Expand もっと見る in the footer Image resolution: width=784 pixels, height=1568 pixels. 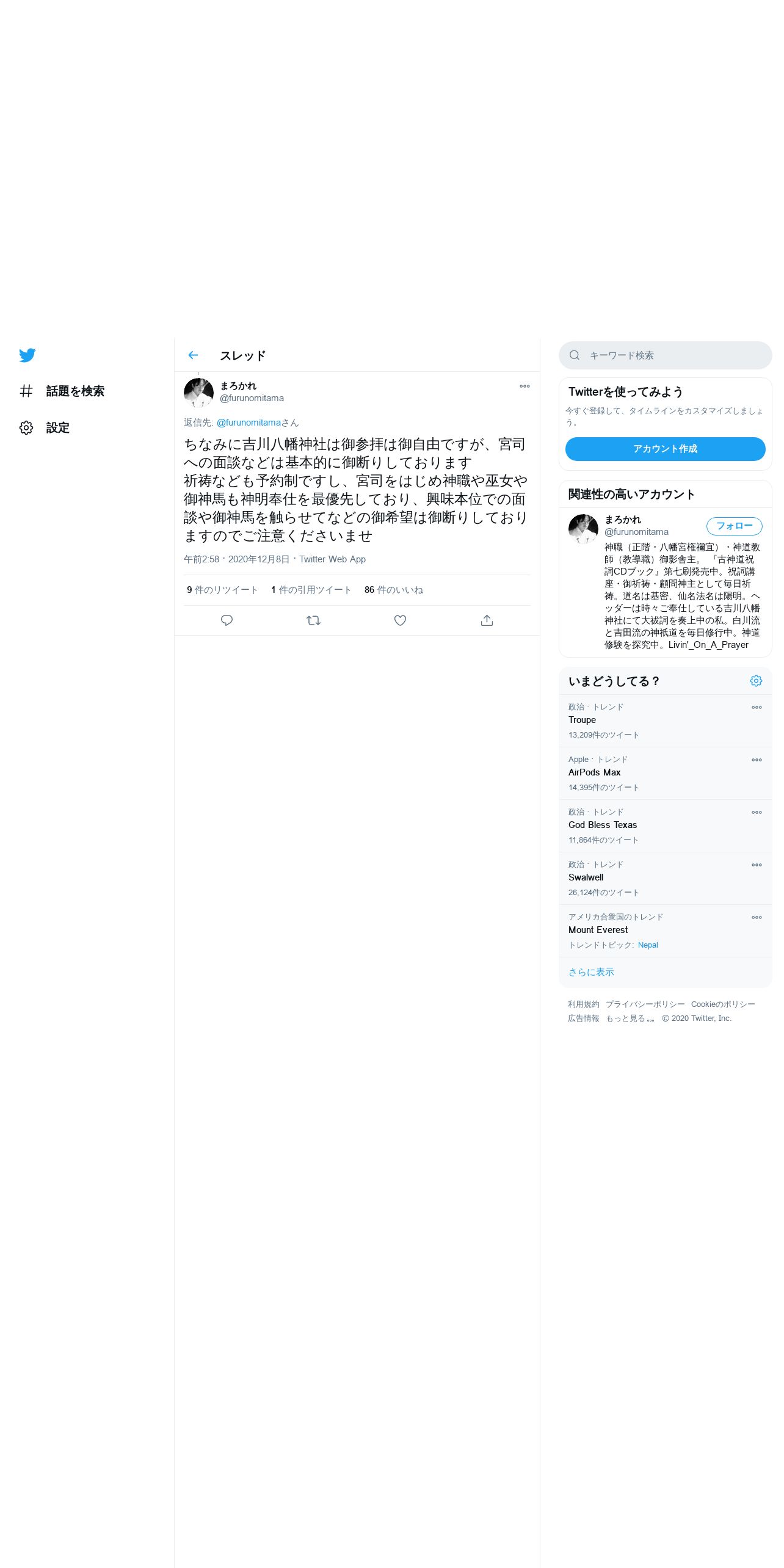click(630, 1018)
